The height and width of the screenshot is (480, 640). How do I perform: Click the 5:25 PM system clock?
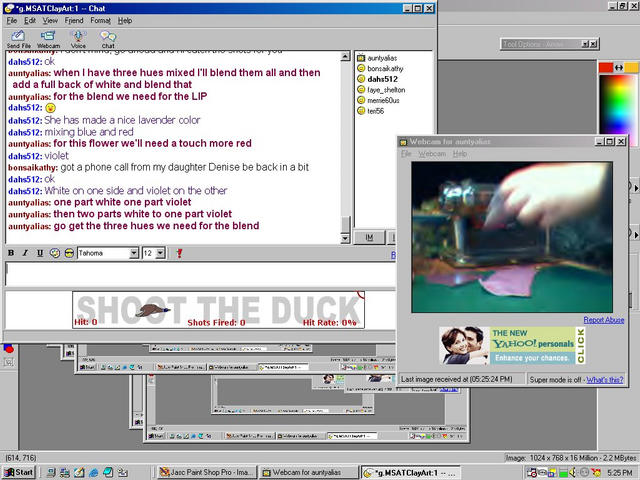click(620, 473)
